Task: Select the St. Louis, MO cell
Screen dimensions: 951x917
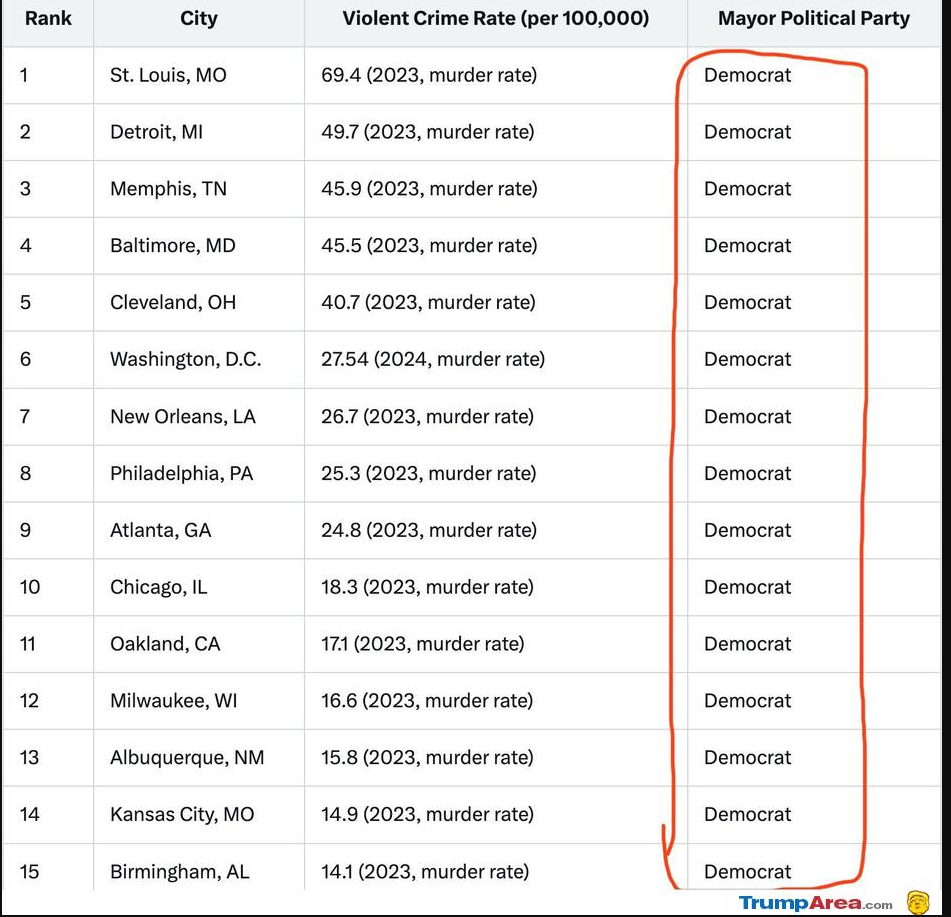Action: (x=199, y=75)
